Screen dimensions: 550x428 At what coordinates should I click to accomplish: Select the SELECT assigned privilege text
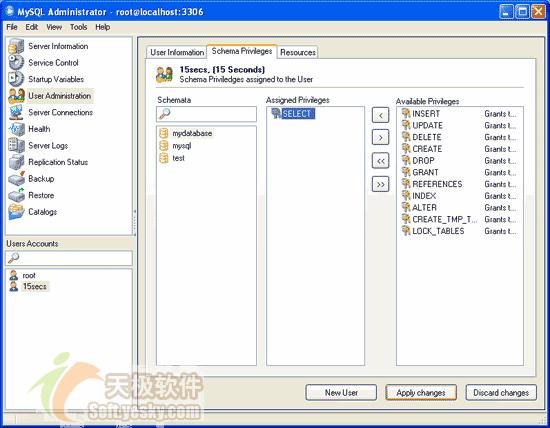pyautogui.click(x=298, y=113)
